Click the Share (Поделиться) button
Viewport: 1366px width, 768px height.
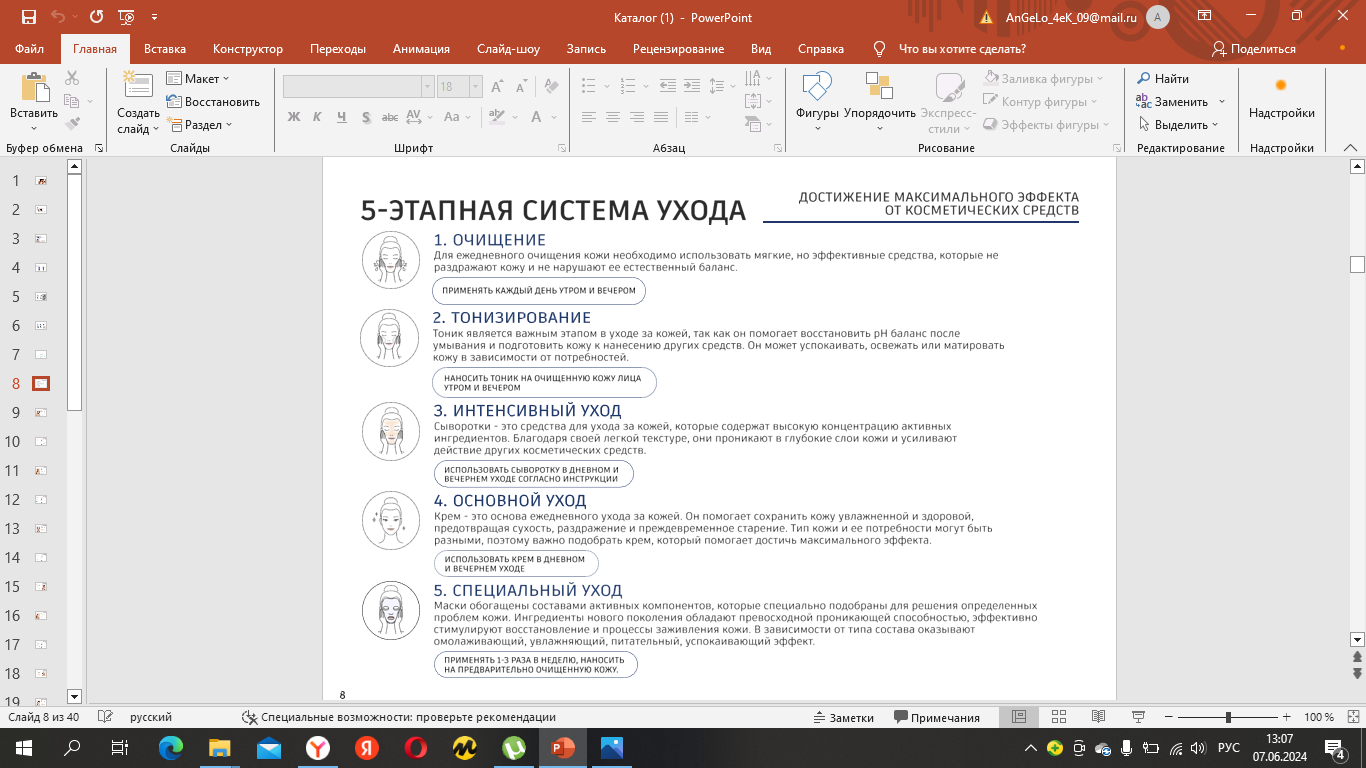tap(1254, 49)
